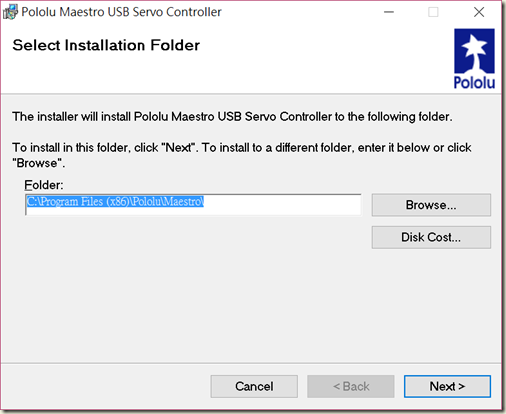Proceed with the Next > button
Viewport: 506px width, 414px height.
447,386
